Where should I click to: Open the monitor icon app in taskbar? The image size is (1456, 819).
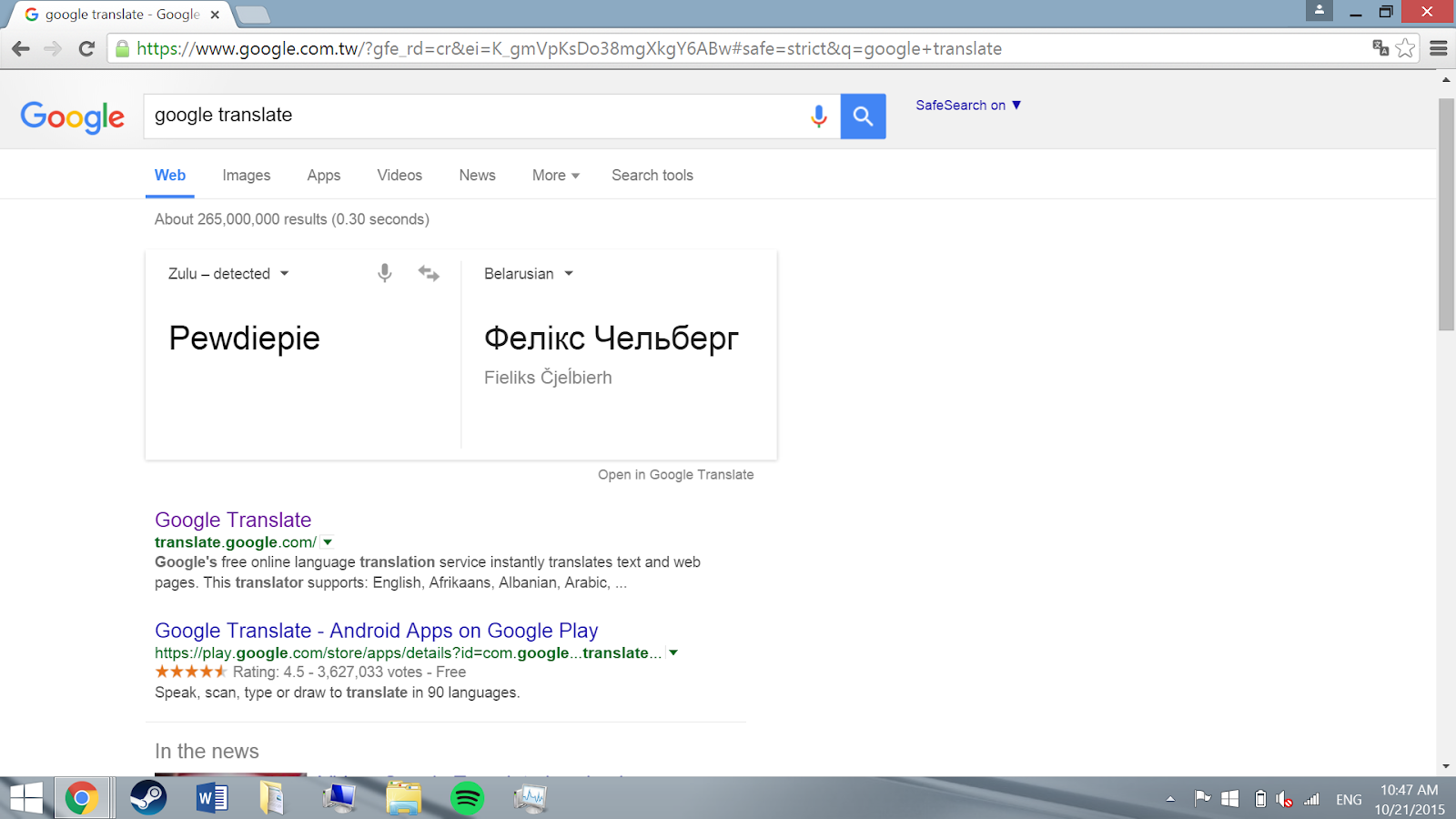click(339, 798)
